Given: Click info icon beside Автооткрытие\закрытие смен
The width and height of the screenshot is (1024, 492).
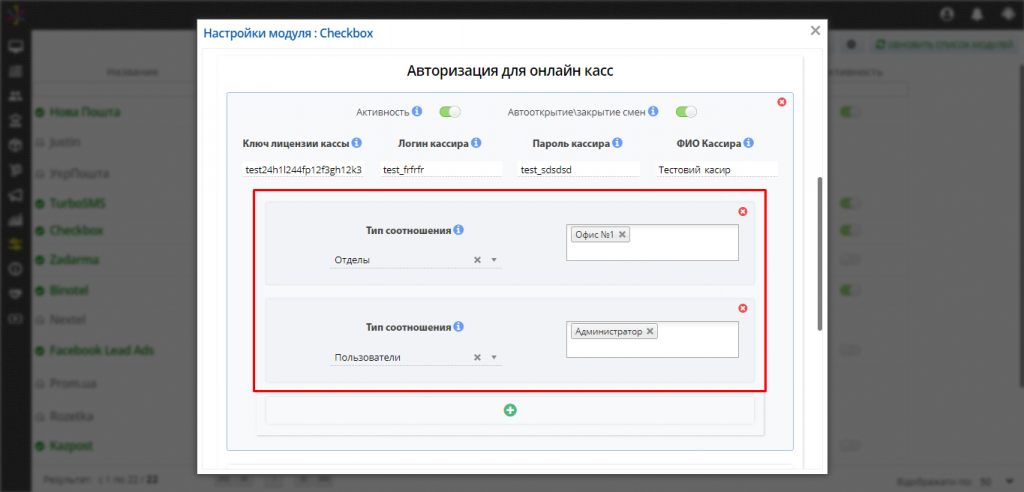Looking at the screenshot, I should 653,111.
